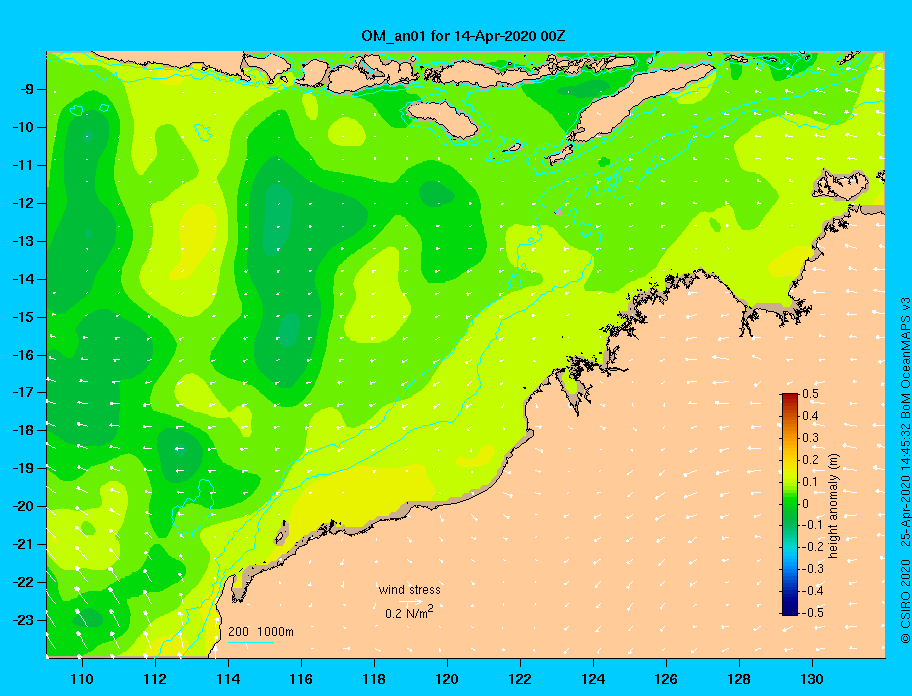Click the '0.3' colorbar label
This screenshot has width=912, height=696.
[810, 438]
